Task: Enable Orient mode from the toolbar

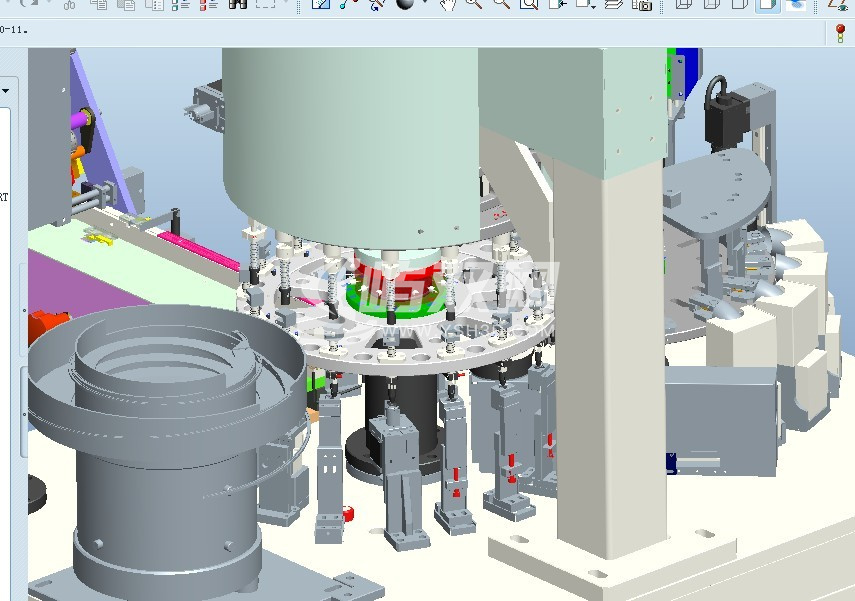Action: click(x=377, y=4)
